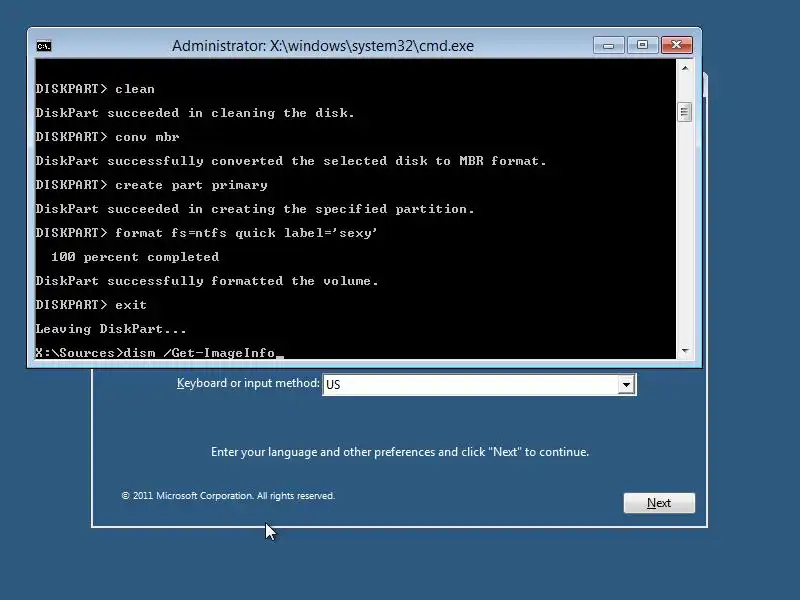Click the 'format fs=ntfs quick' command line
The image size is (800, 600).
(207, 233)
